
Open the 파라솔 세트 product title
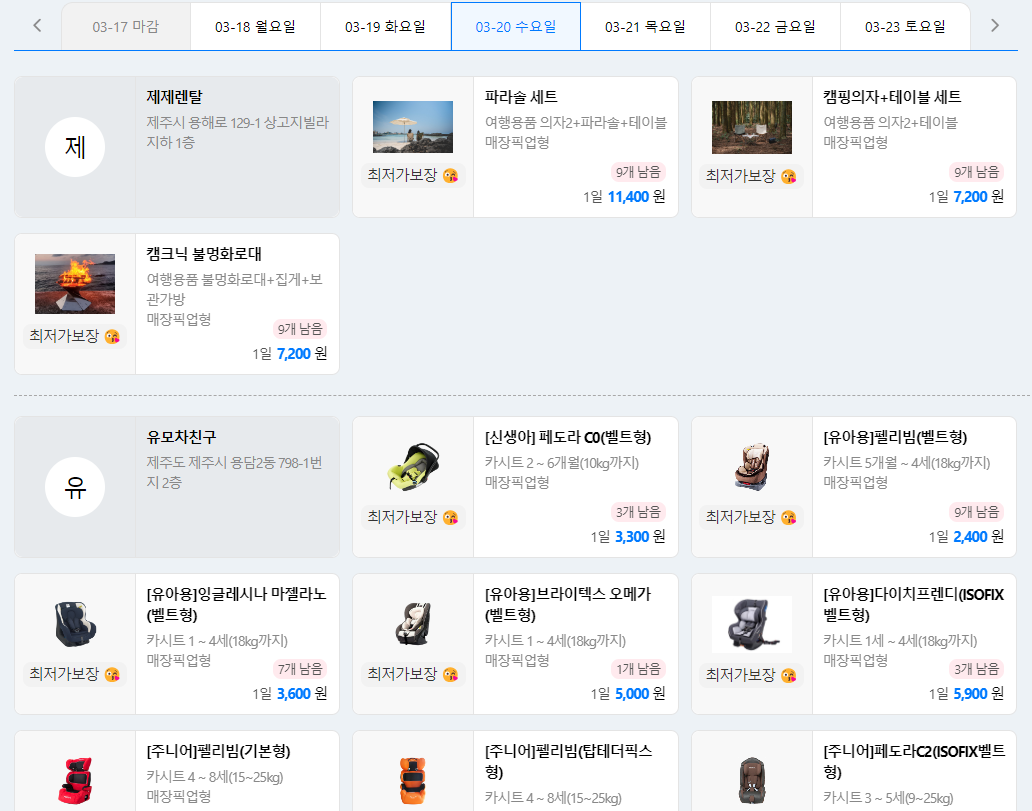pos(521,97)
